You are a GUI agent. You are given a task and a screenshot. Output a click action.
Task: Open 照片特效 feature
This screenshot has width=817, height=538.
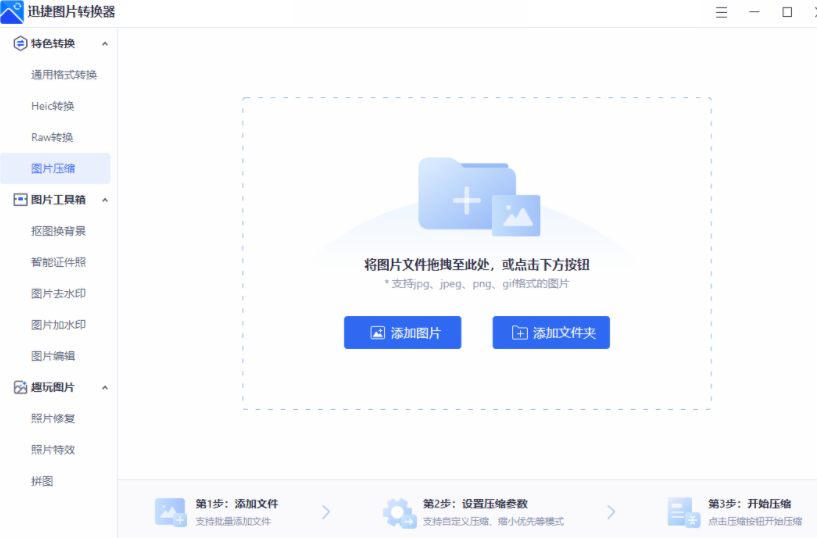coord(53,449)
